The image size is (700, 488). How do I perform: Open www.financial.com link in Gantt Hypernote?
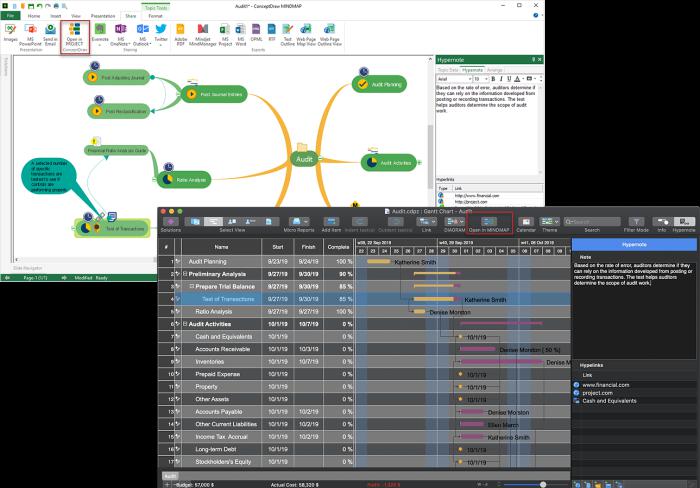605,385
